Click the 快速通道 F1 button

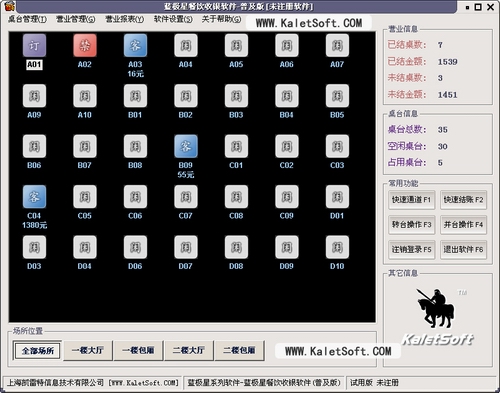(412, 200)
